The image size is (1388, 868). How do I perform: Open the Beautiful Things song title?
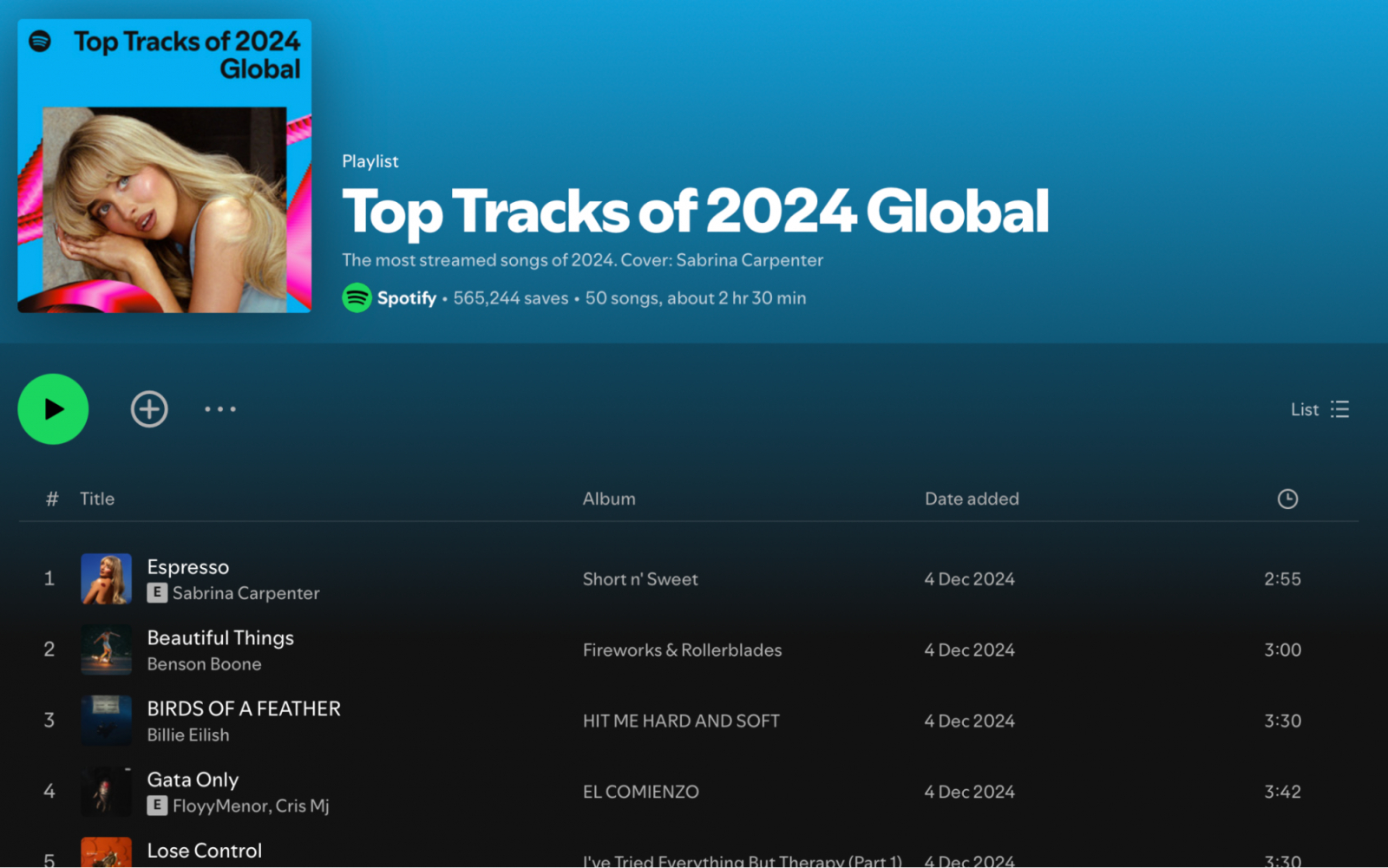(220, 638)
